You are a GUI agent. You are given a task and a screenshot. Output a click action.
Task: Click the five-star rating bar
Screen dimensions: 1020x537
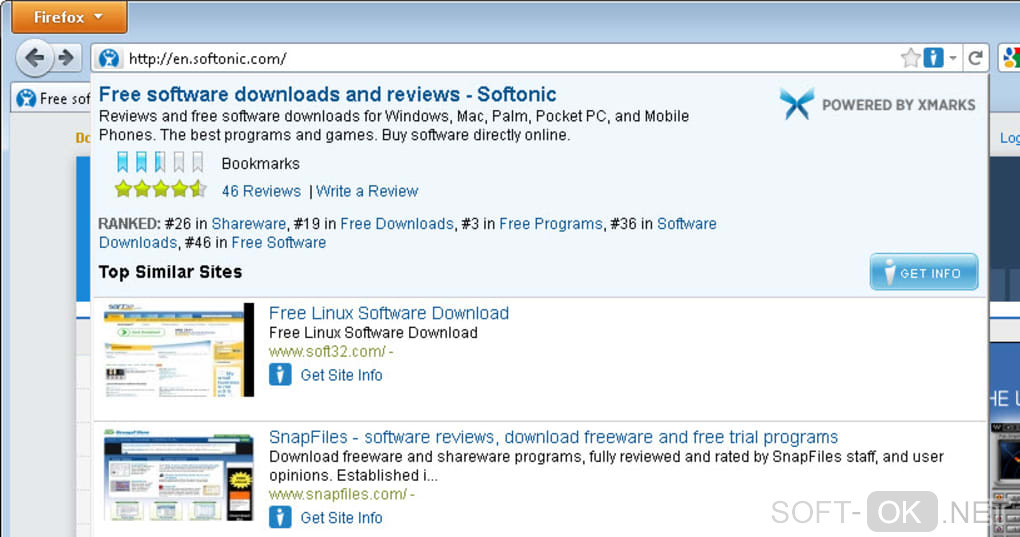(160, 189)
